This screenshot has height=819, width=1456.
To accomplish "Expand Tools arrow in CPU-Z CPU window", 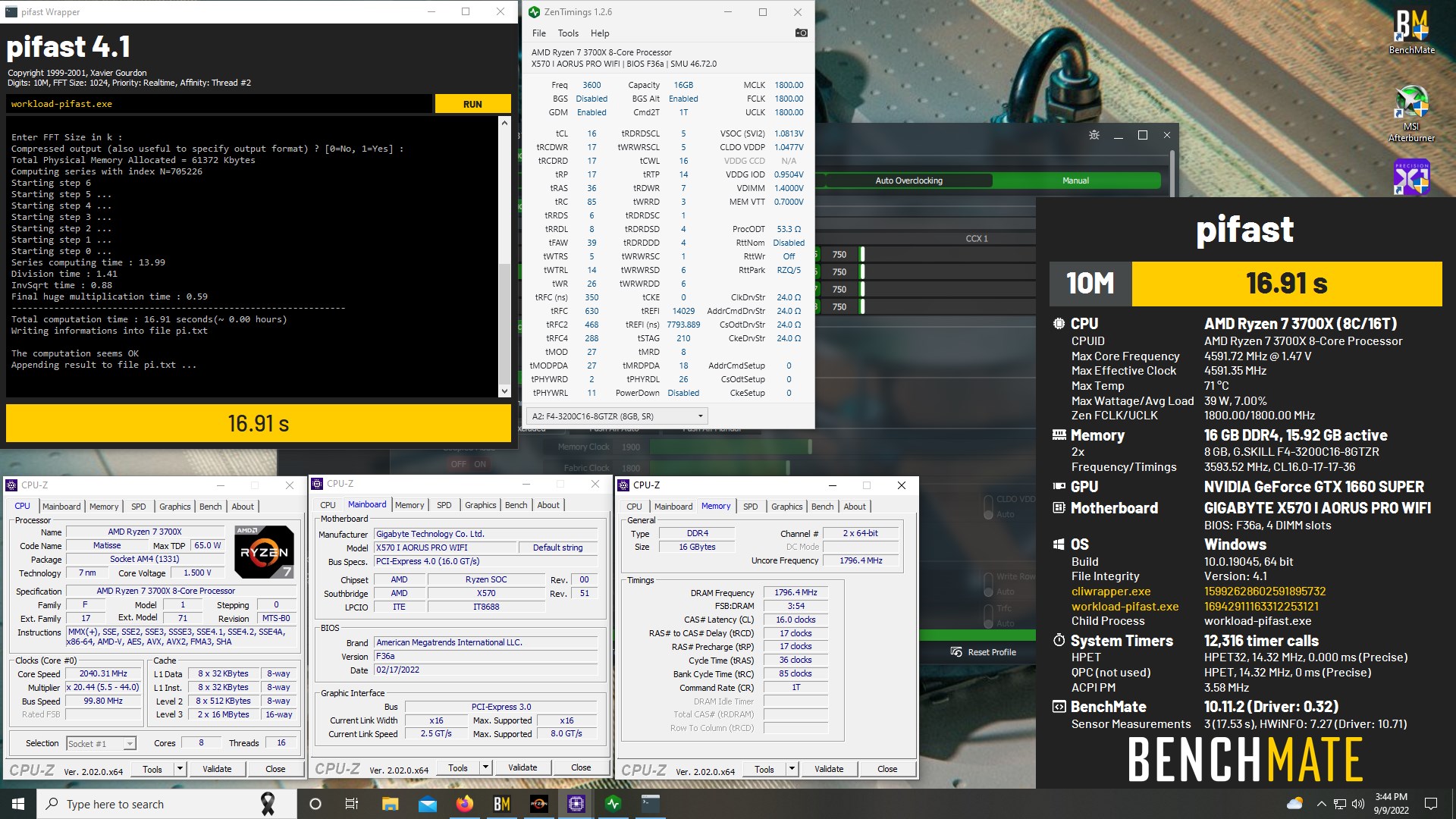I will [180, 769].
